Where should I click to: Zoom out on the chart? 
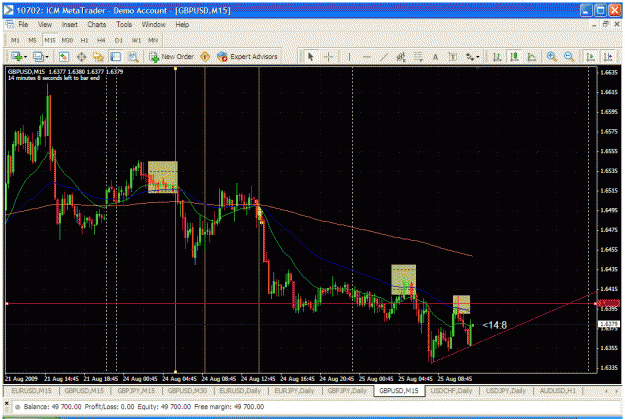click(569, 57)
